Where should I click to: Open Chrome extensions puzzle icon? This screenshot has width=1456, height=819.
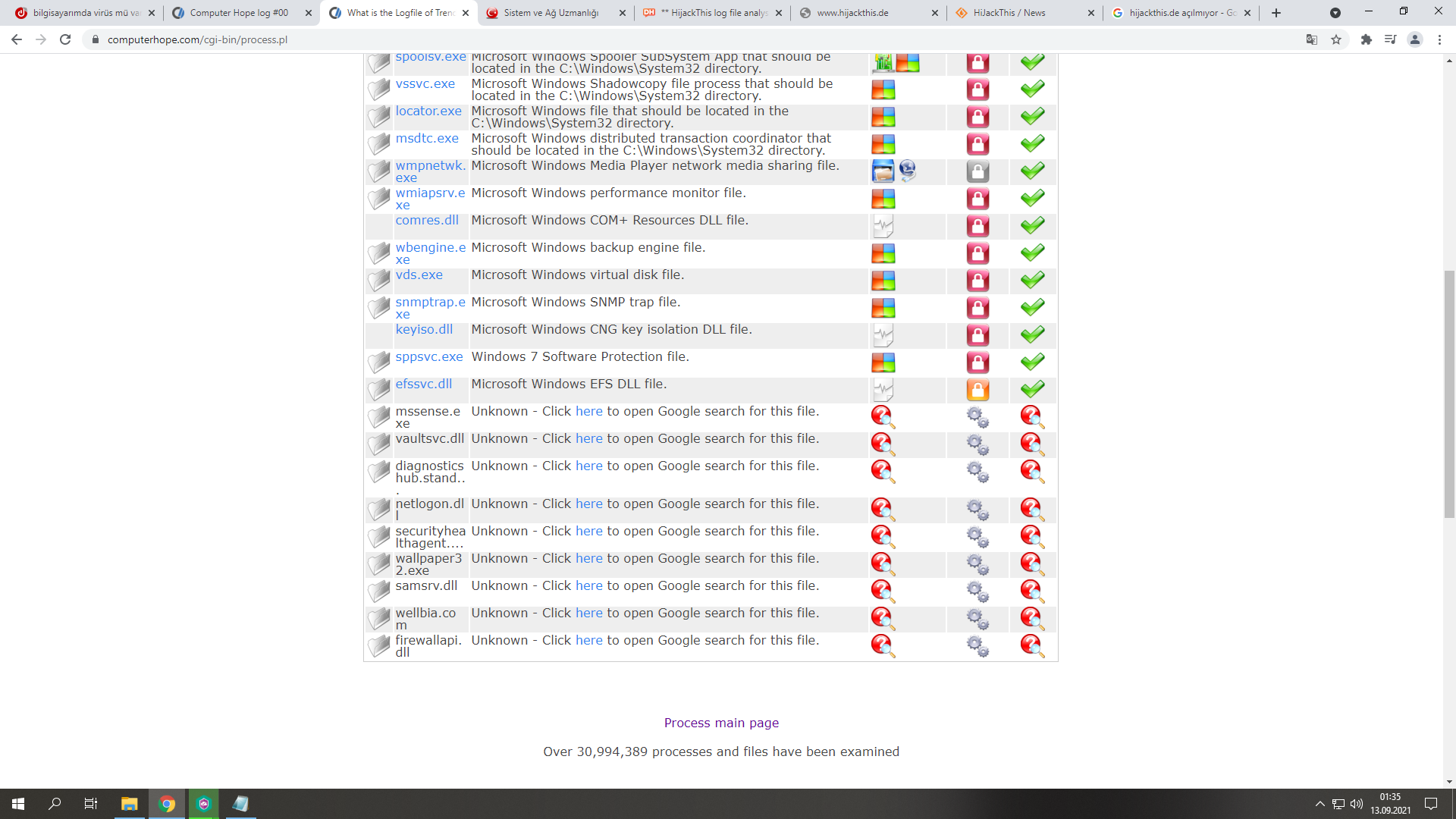[1366, 39]
